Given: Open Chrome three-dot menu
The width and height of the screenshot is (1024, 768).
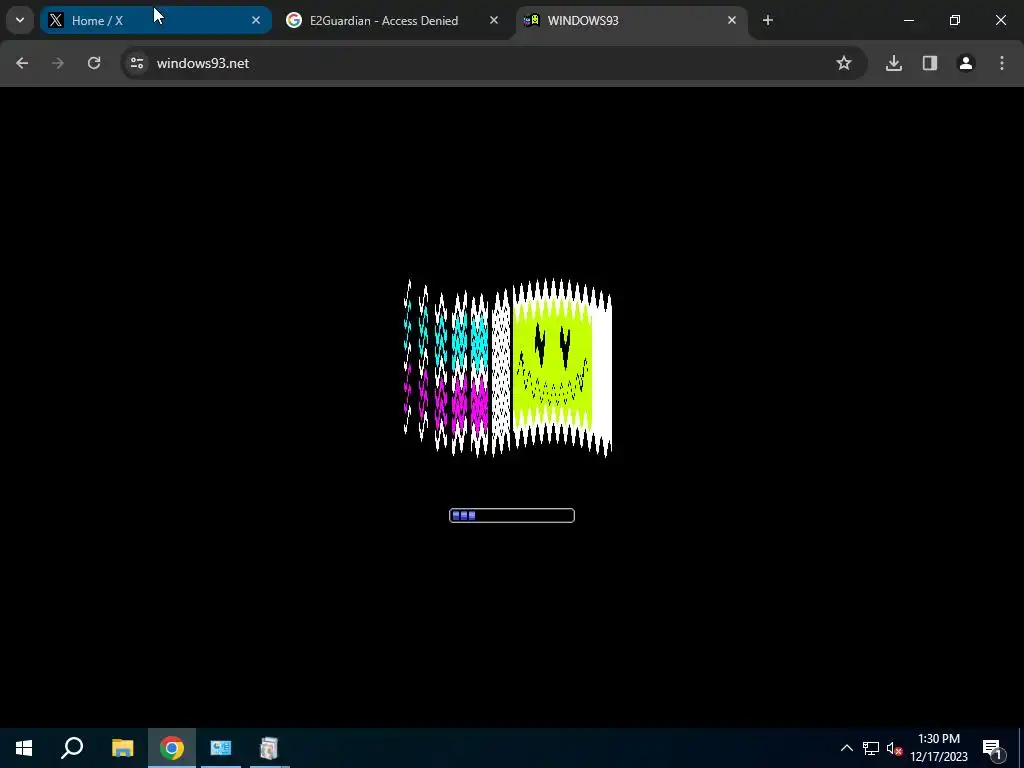Looking at the screenshot, I should point(1002,63).
